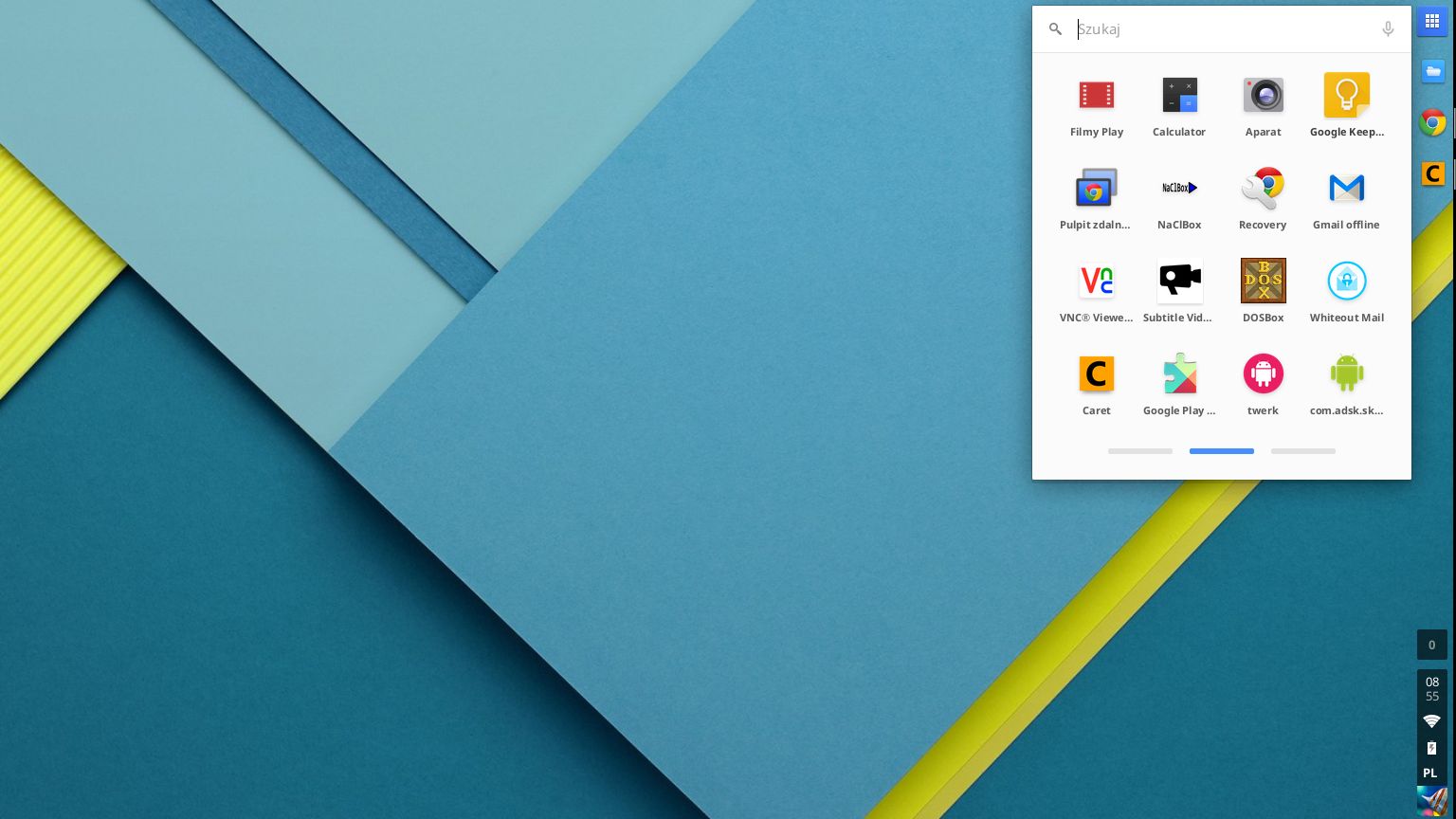Click the user avatar in system tray
Viewport: 1456px width, 819px height.
point(1432,801)
